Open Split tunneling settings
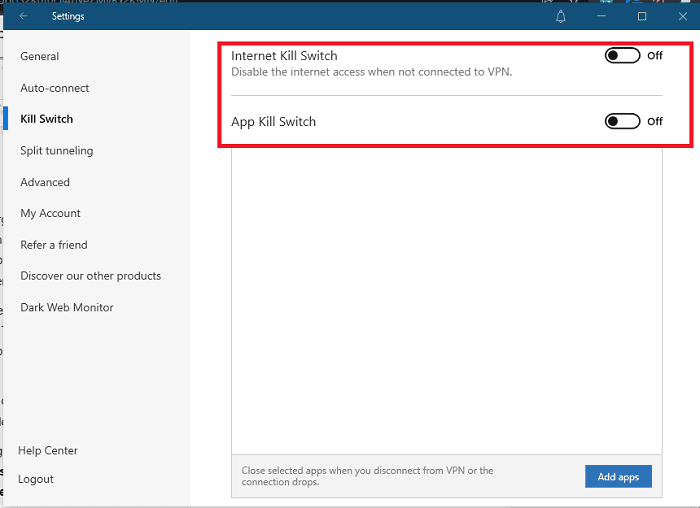Viewport: 700px width, 508px height. (x=57, y=151)
